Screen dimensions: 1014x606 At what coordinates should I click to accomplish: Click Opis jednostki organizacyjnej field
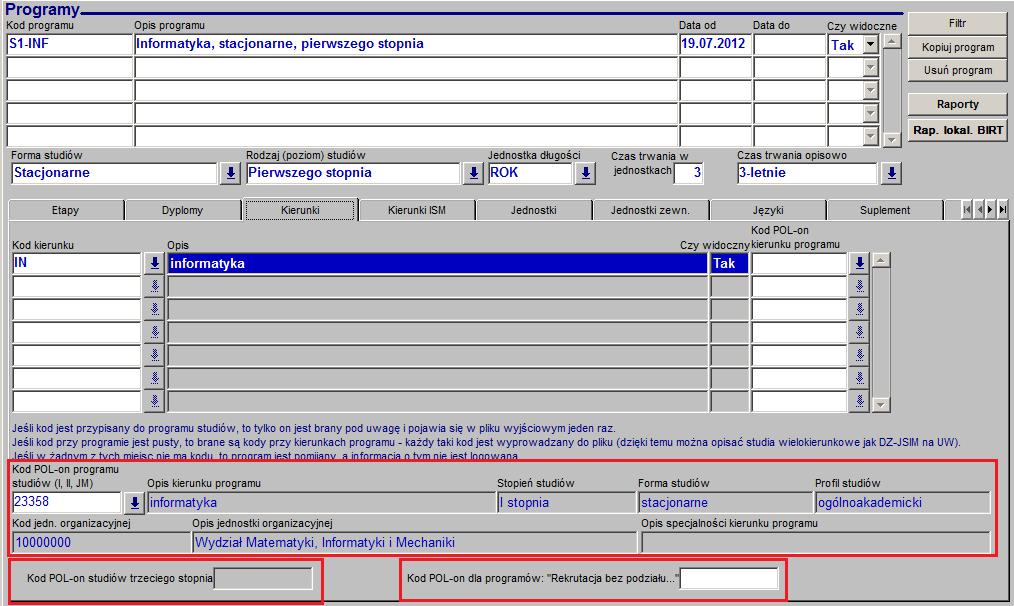[415, 543]
